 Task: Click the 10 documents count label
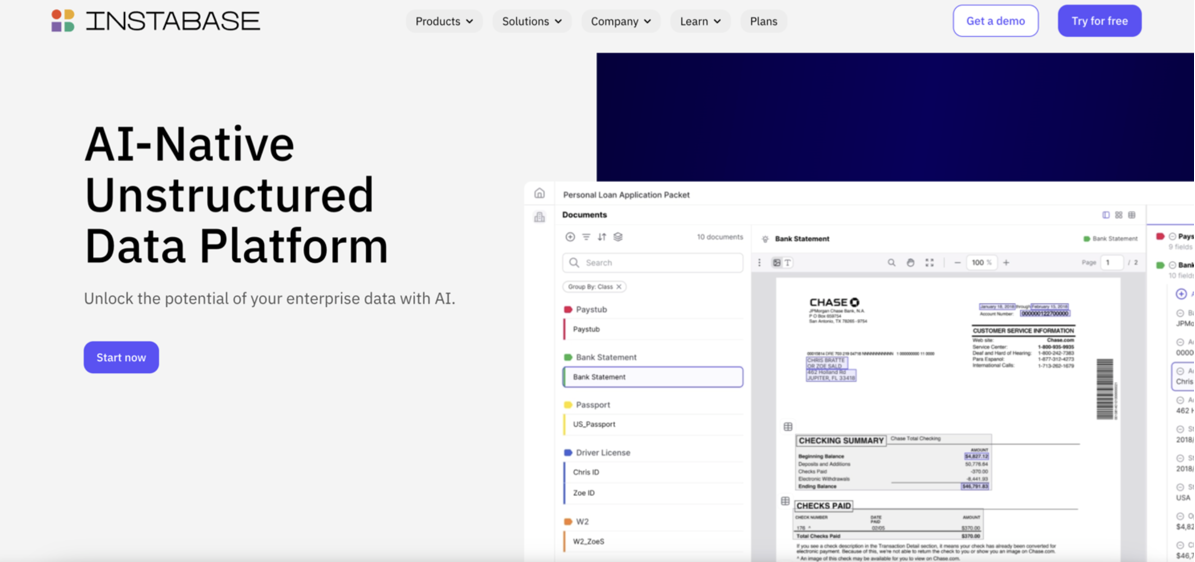point(719,237)
